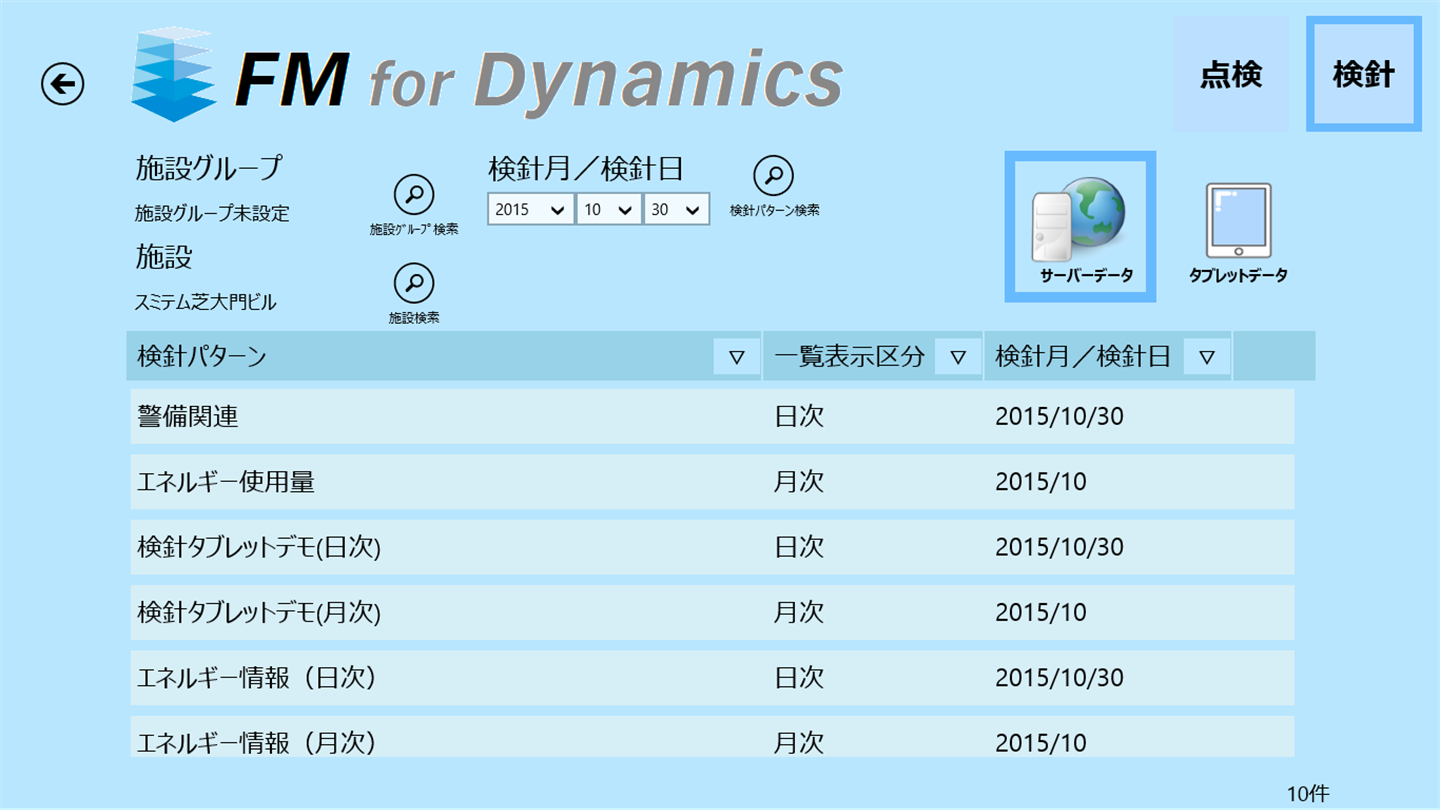
Task: Select 検針タブレットデモ(月次) row
Action: point(712,612)
